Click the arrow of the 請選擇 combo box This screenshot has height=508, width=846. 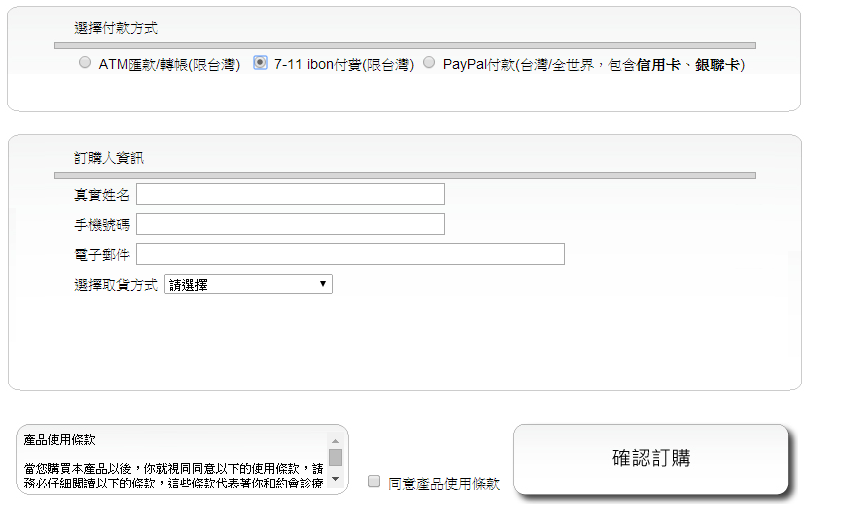pos(323,284)
